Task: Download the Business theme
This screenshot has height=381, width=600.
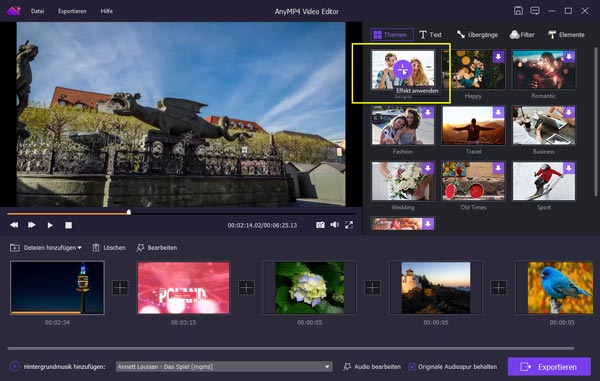Action: coord(569,112)
